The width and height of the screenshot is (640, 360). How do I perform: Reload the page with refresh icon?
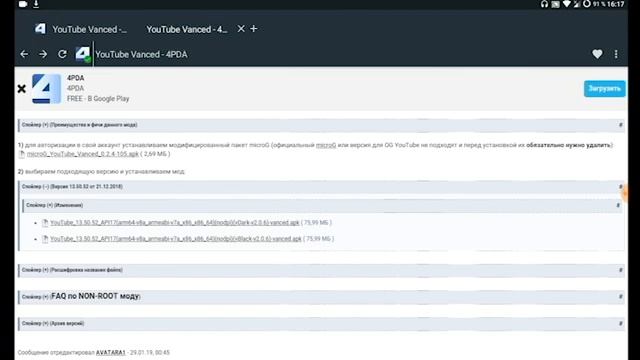click(62, 54)
